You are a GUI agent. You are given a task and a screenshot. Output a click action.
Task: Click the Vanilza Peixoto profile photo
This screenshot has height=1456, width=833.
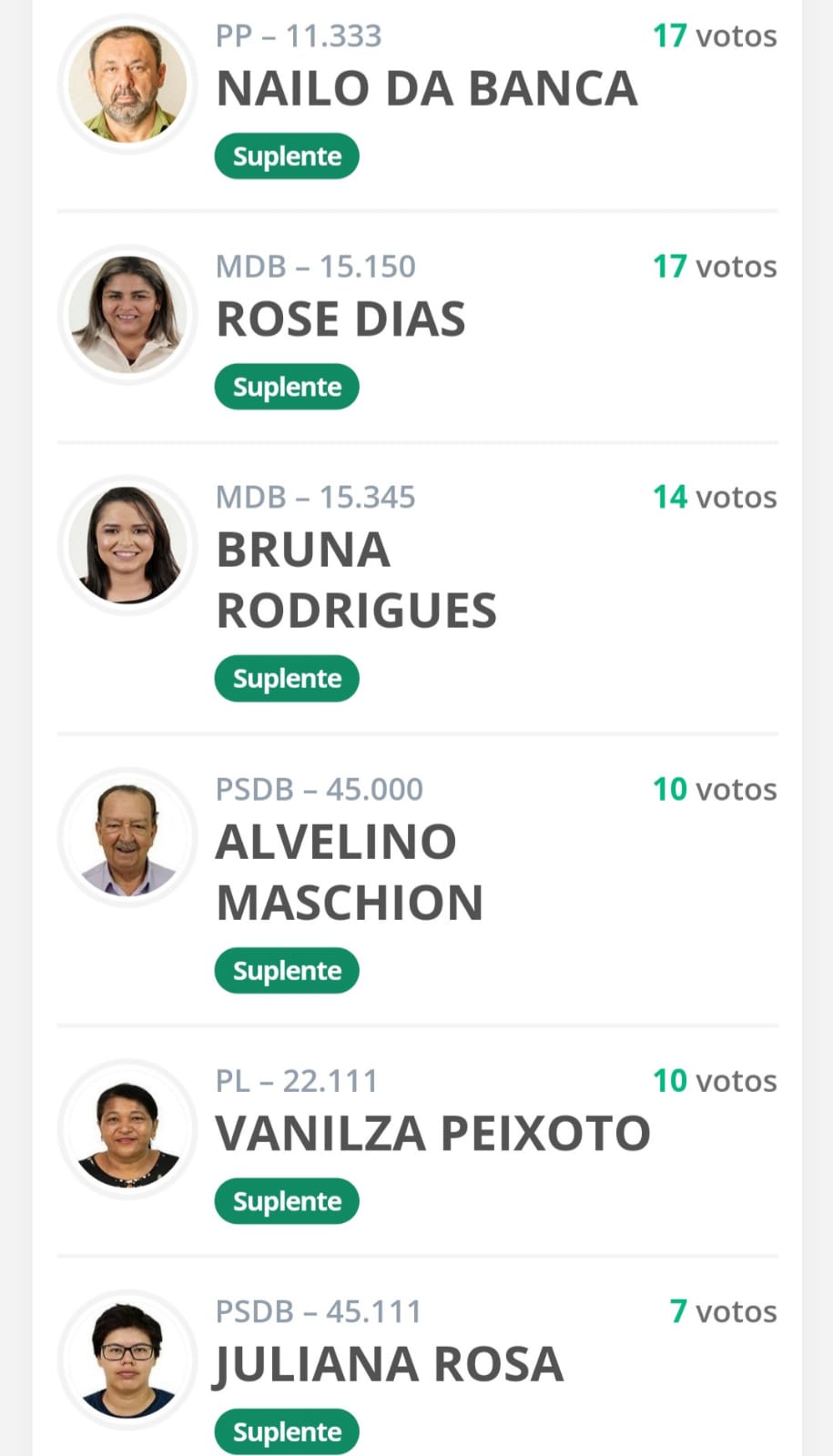tap(127, 1128)
